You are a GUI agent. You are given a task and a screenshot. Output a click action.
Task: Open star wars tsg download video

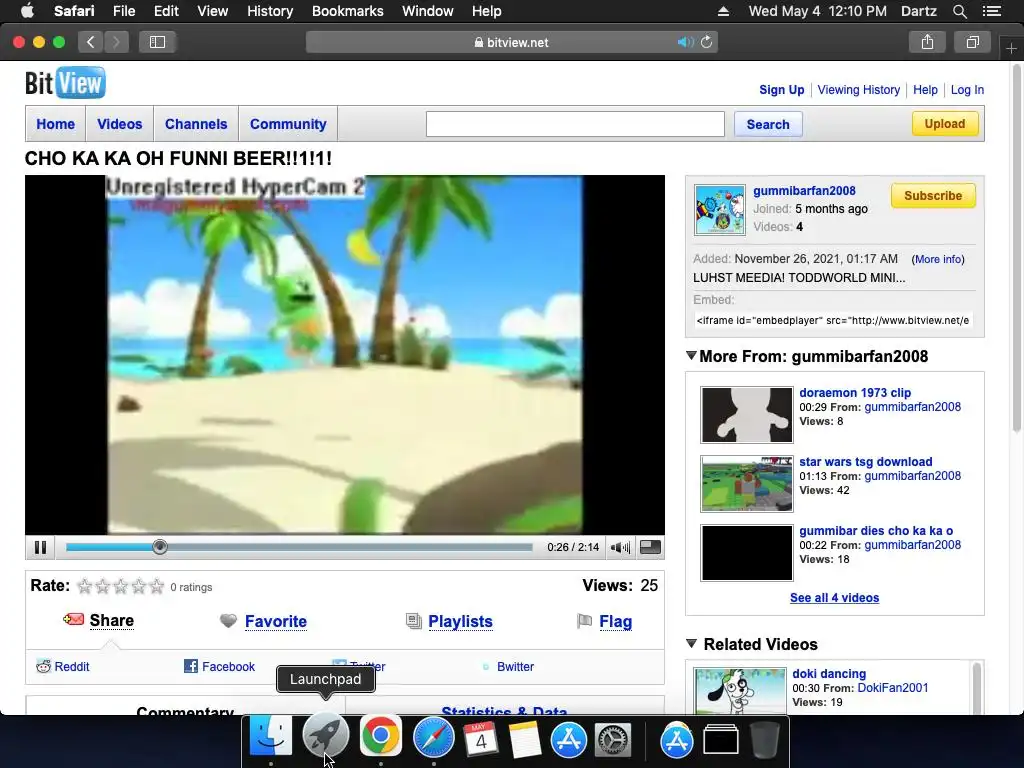[866, 462]
